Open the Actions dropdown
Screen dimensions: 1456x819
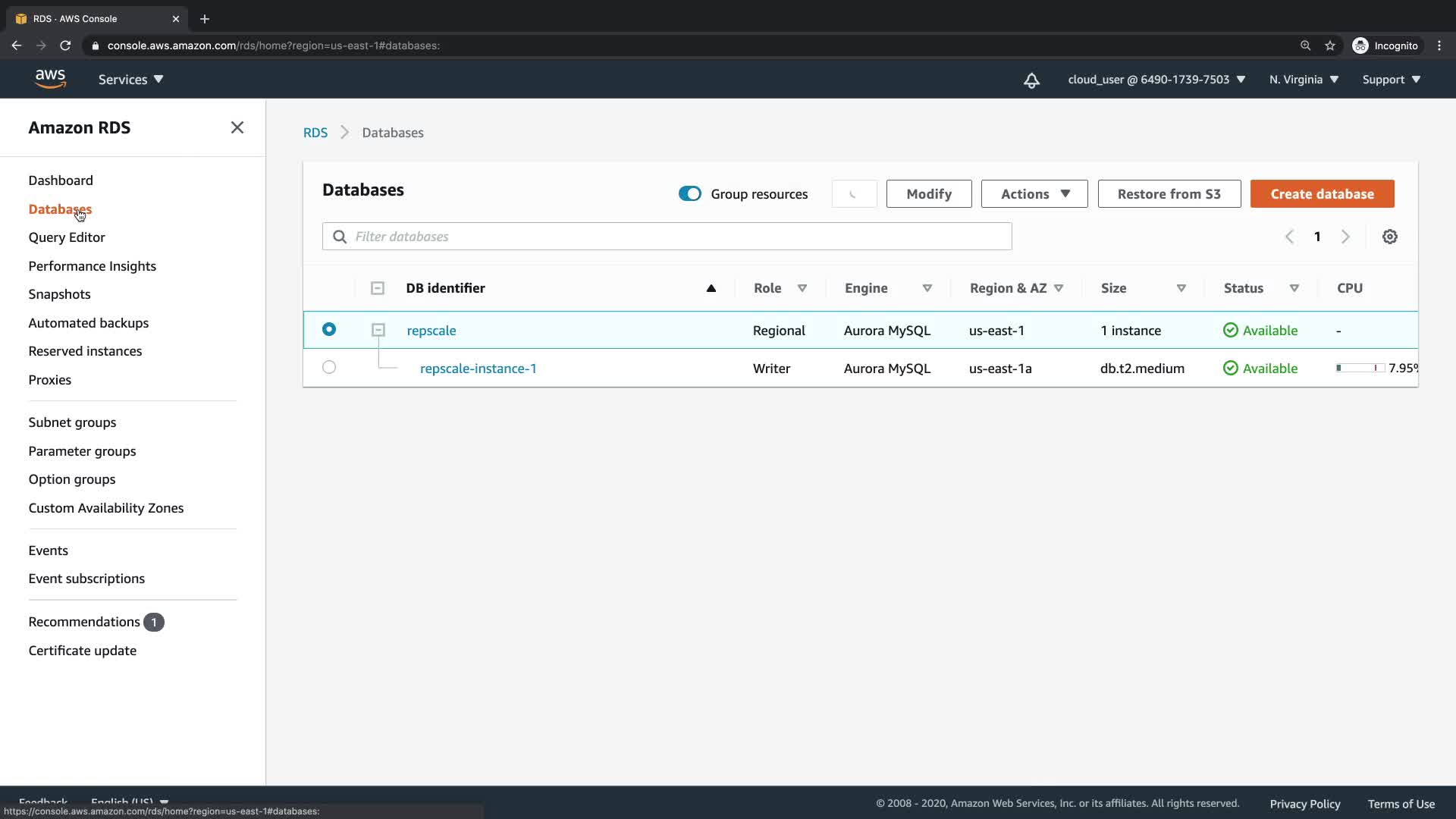coord(1034,194)
